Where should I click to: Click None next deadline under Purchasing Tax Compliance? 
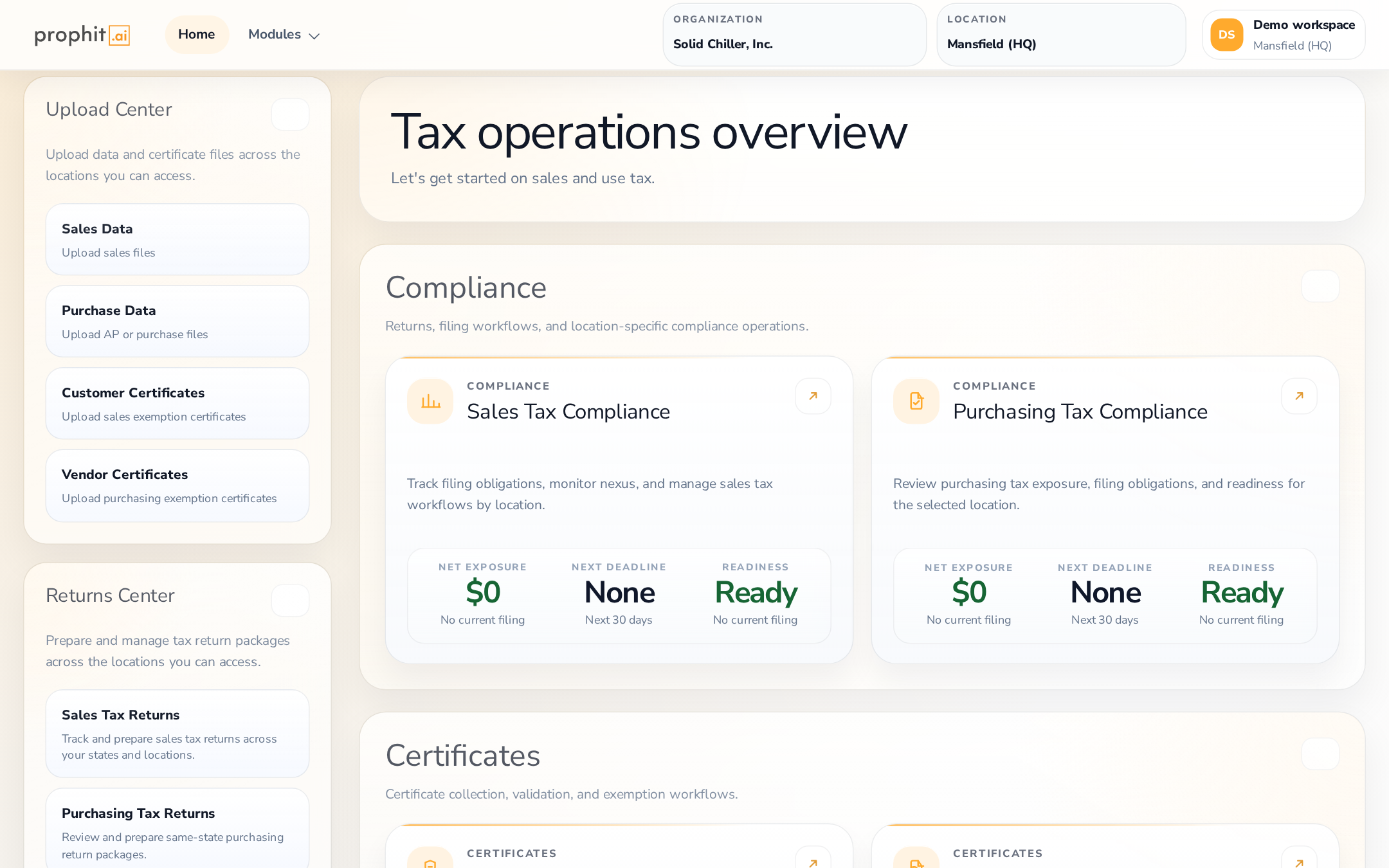1105,592
